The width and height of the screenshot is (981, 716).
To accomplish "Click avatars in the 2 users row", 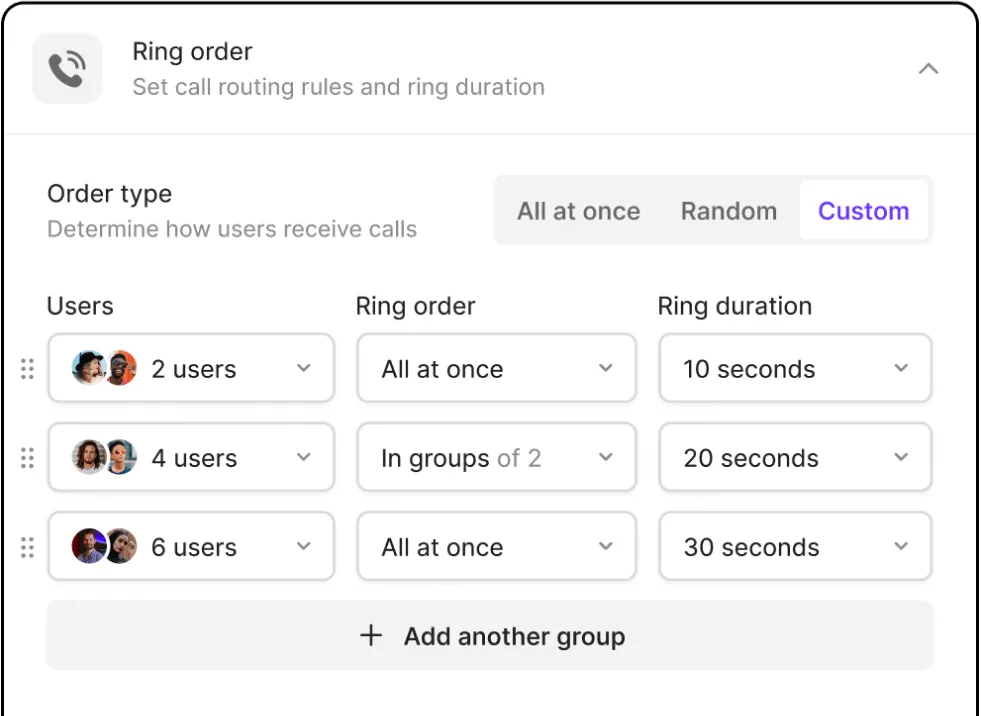I will click(x=104, y=369).
